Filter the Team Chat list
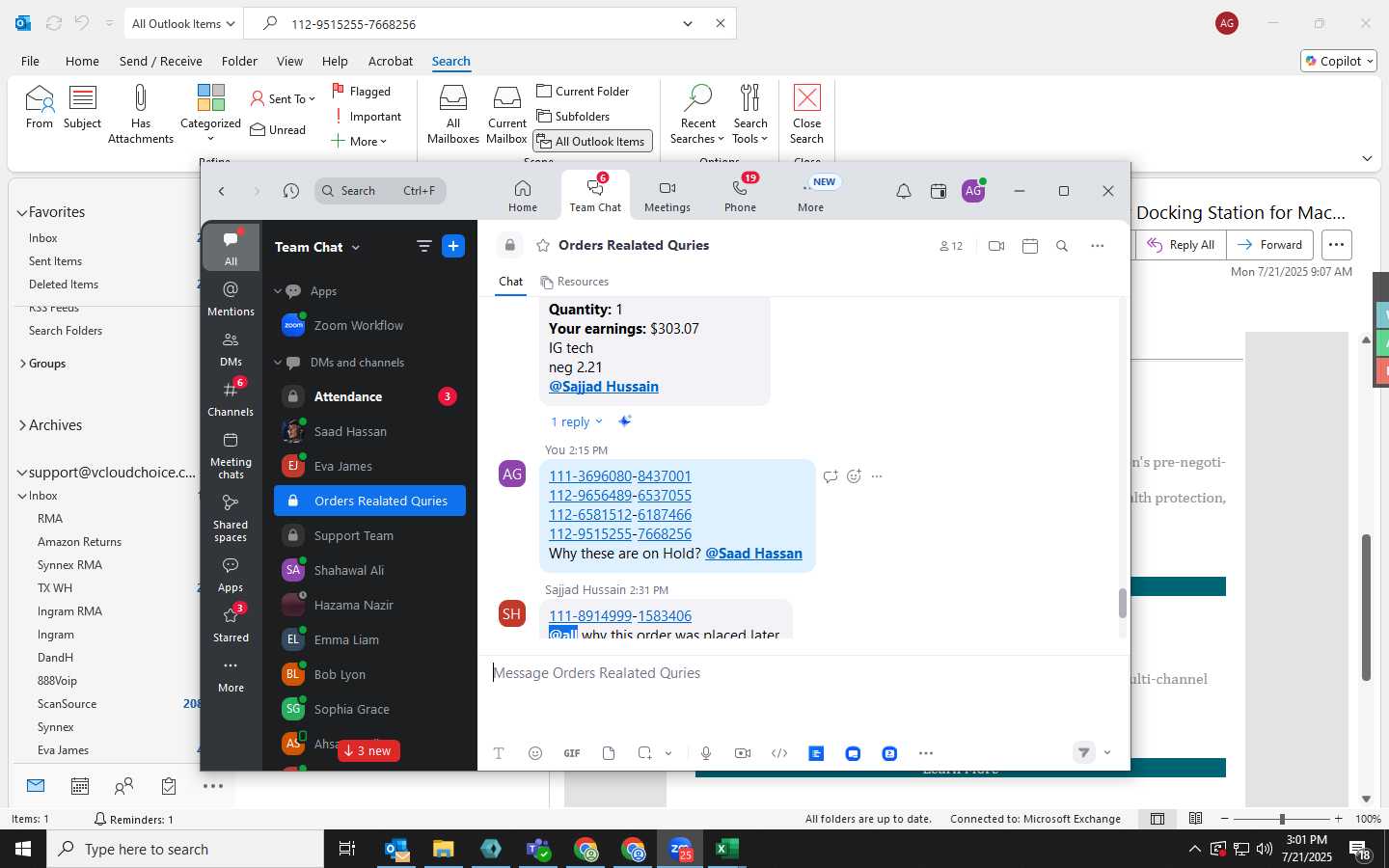 point(423,246)
